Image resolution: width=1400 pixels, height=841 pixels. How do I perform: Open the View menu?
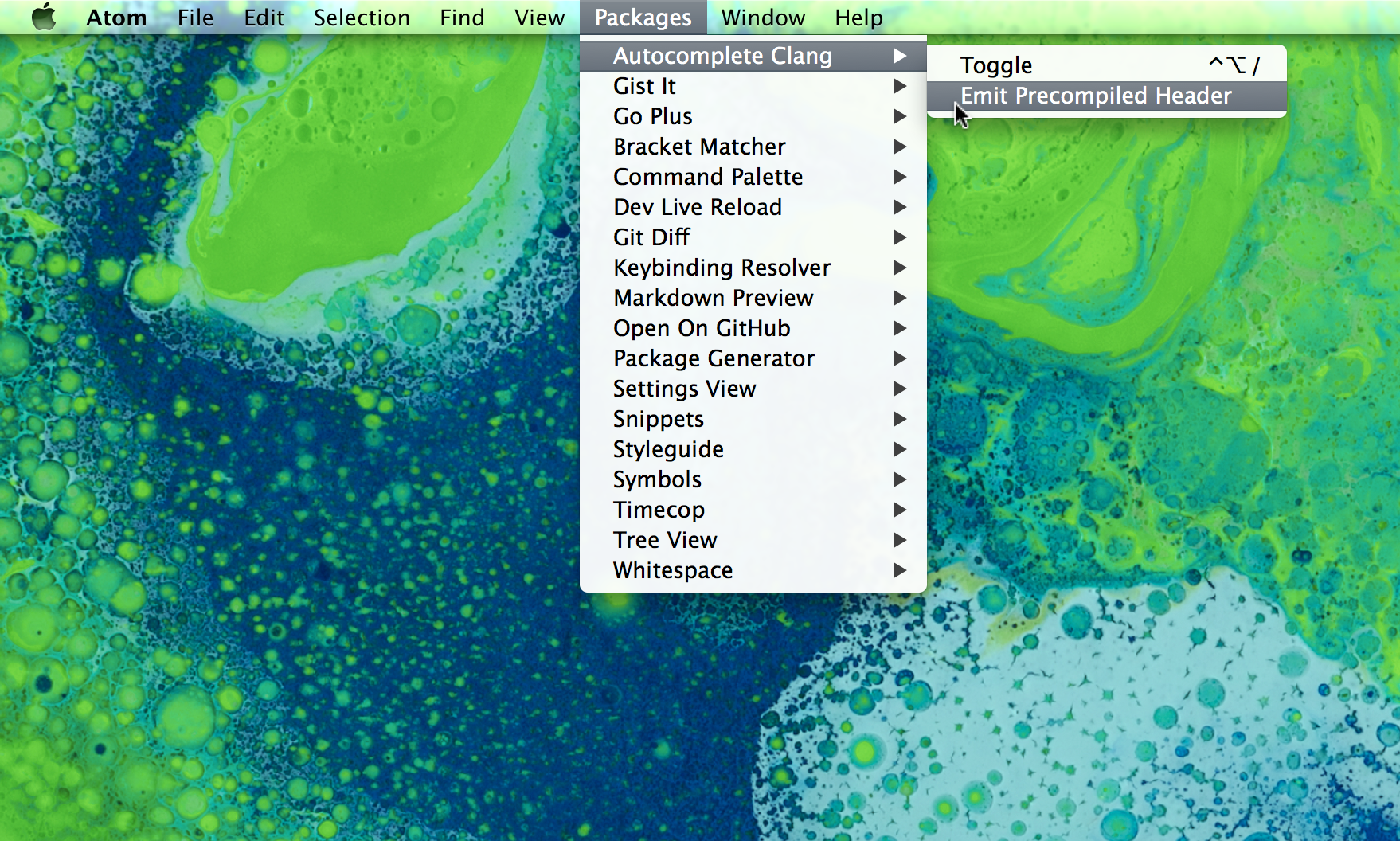[x=539, y=18]
